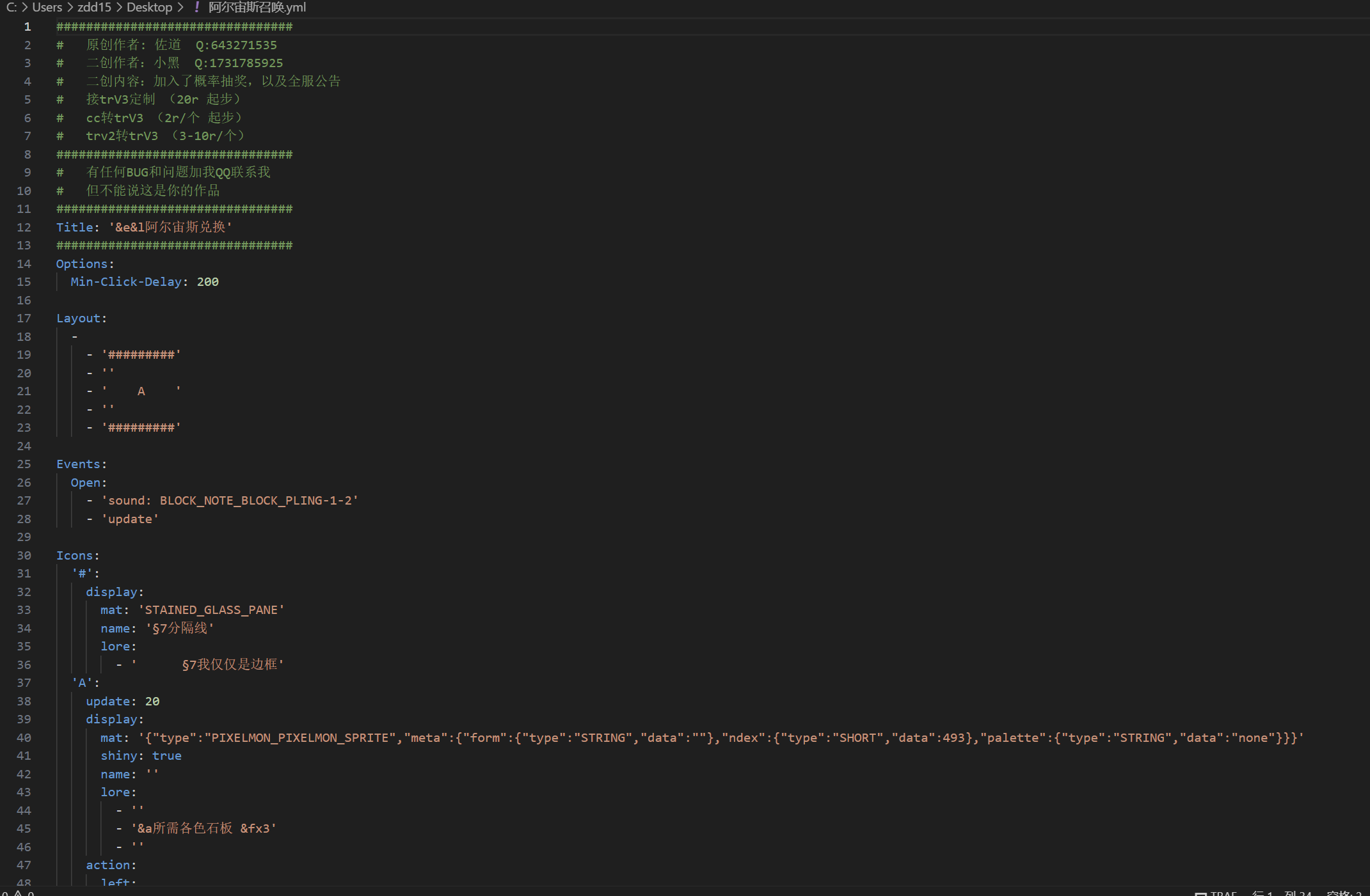Click line number 30 in the gutter
Image resolution: width=1370 pixels, height=896 pixels.
[24, 555]
